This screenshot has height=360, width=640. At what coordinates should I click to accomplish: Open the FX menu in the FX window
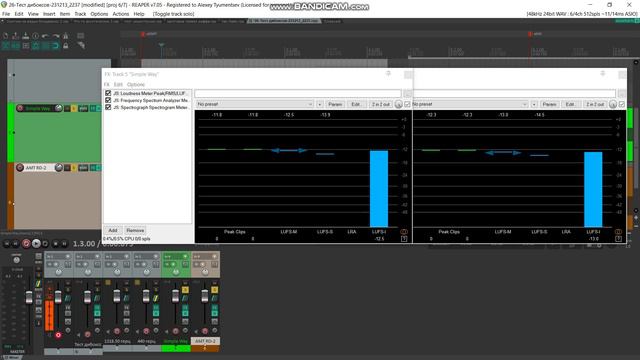107,84
